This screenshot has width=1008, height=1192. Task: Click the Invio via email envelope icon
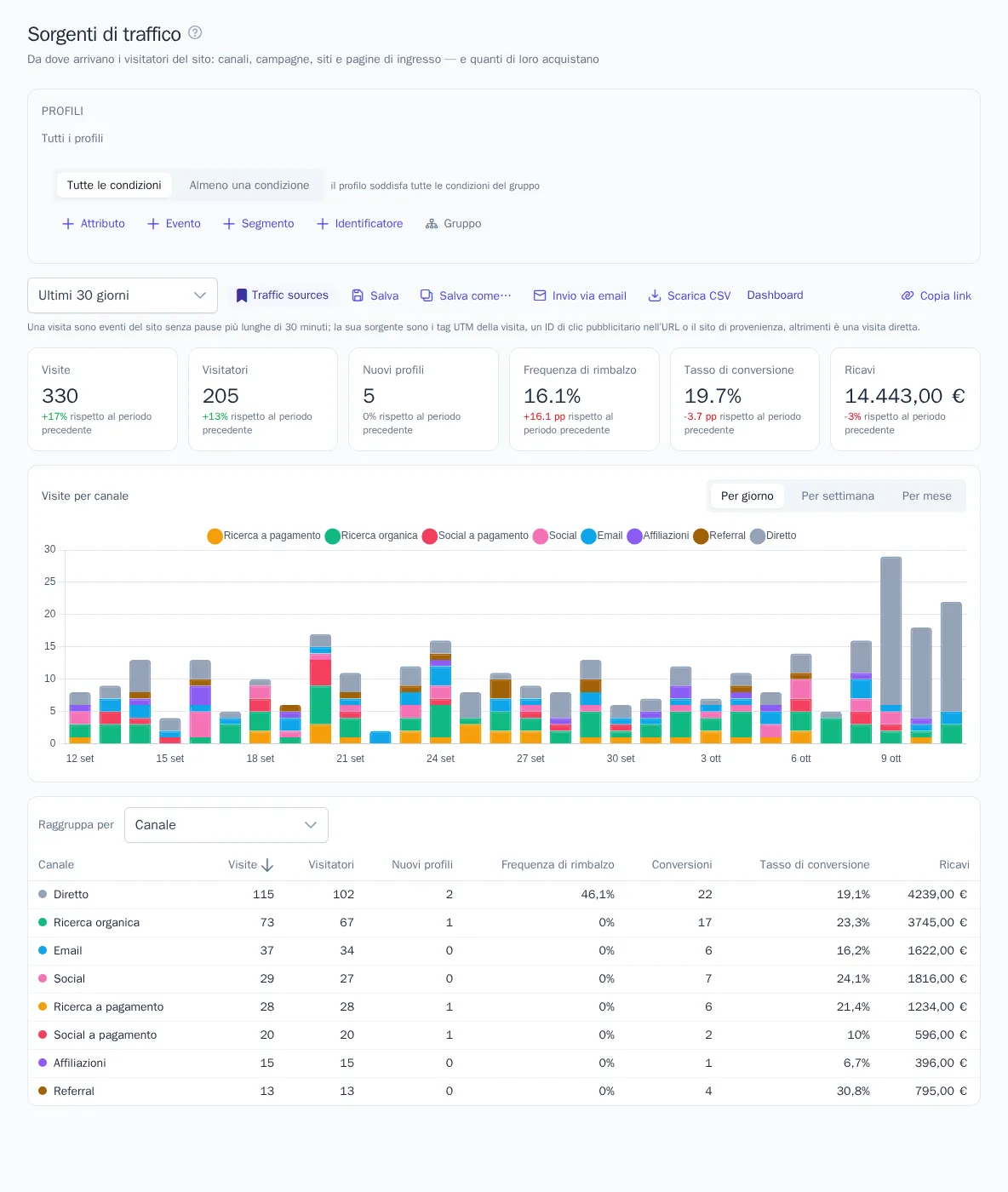[x=540, y=295]
